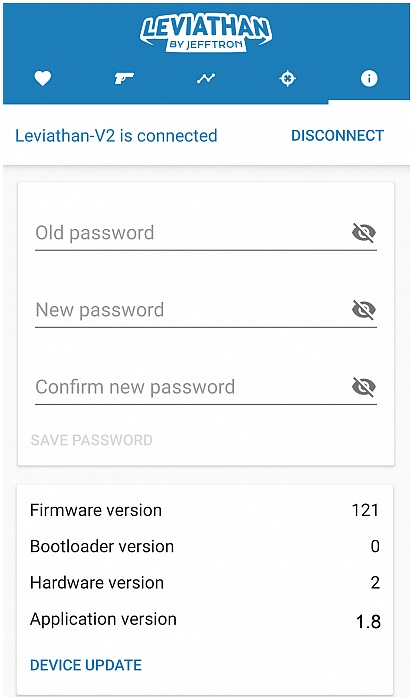
Task: Select the Firmware version row
Action: 204,510
